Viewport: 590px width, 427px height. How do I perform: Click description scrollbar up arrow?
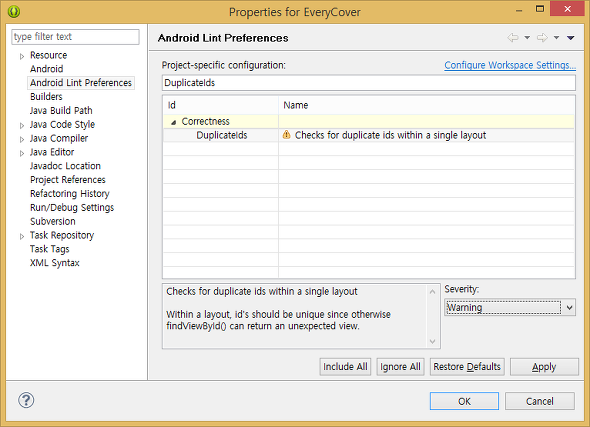pyautogui.click(x=432, y=292)
